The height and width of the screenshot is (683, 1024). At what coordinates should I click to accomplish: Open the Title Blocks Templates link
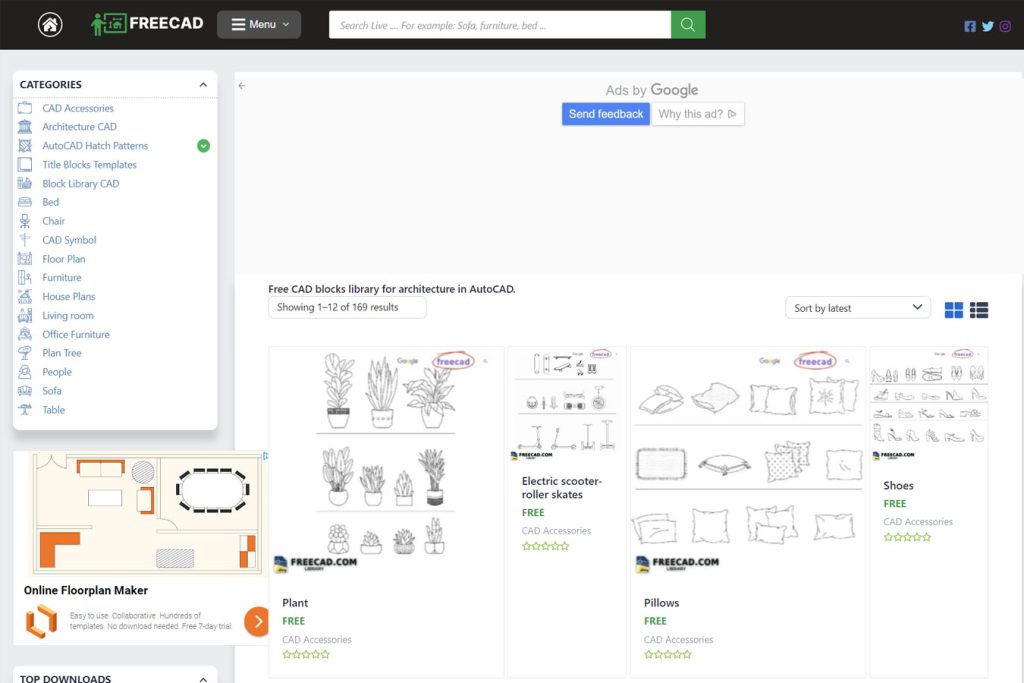(89, 165)
